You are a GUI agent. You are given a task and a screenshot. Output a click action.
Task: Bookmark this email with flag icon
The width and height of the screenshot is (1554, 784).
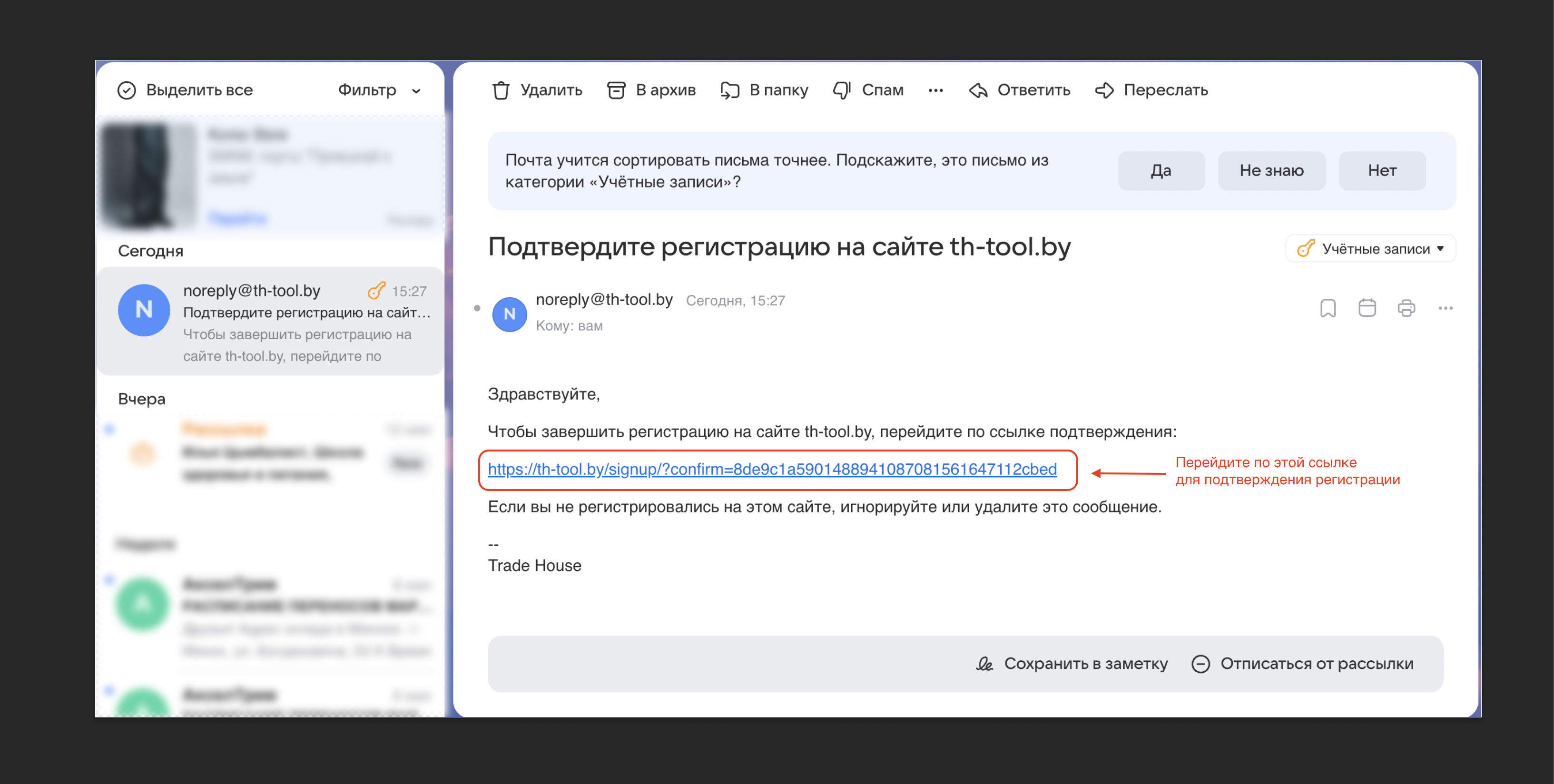click(1328, 308)
